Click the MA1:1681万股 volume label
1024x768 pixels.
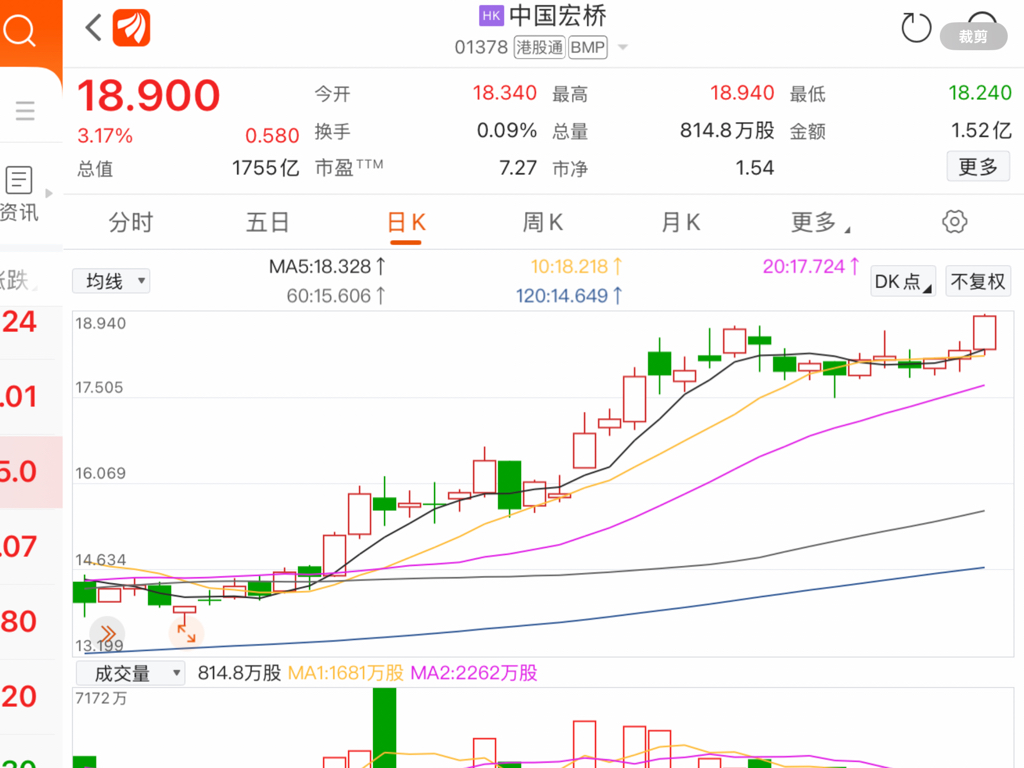click(345, 673)
